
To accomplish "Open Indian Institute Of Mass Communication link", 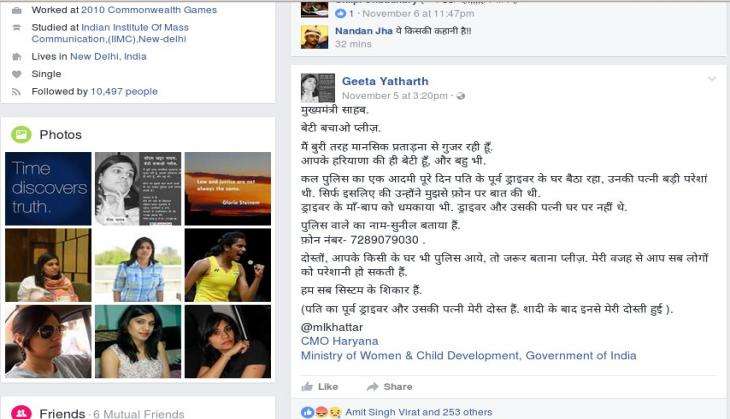I will (x=110, y=33).
